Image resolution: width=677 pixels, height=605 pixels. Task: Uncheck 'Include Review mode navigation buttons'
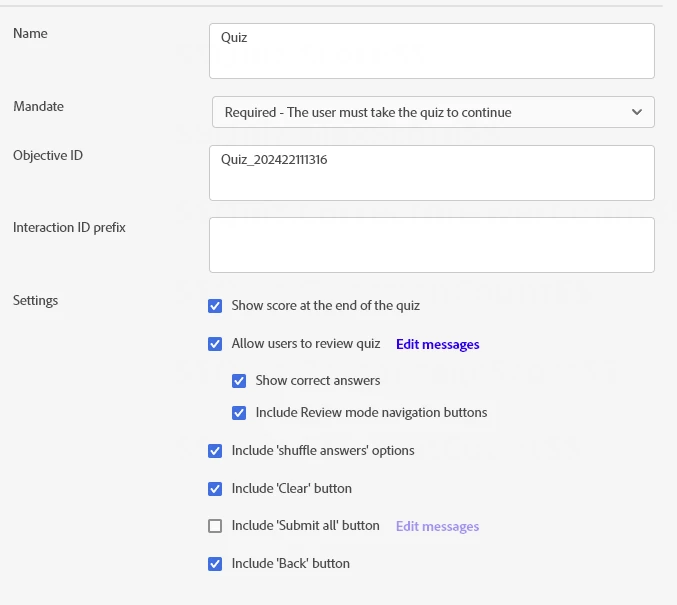239,413
